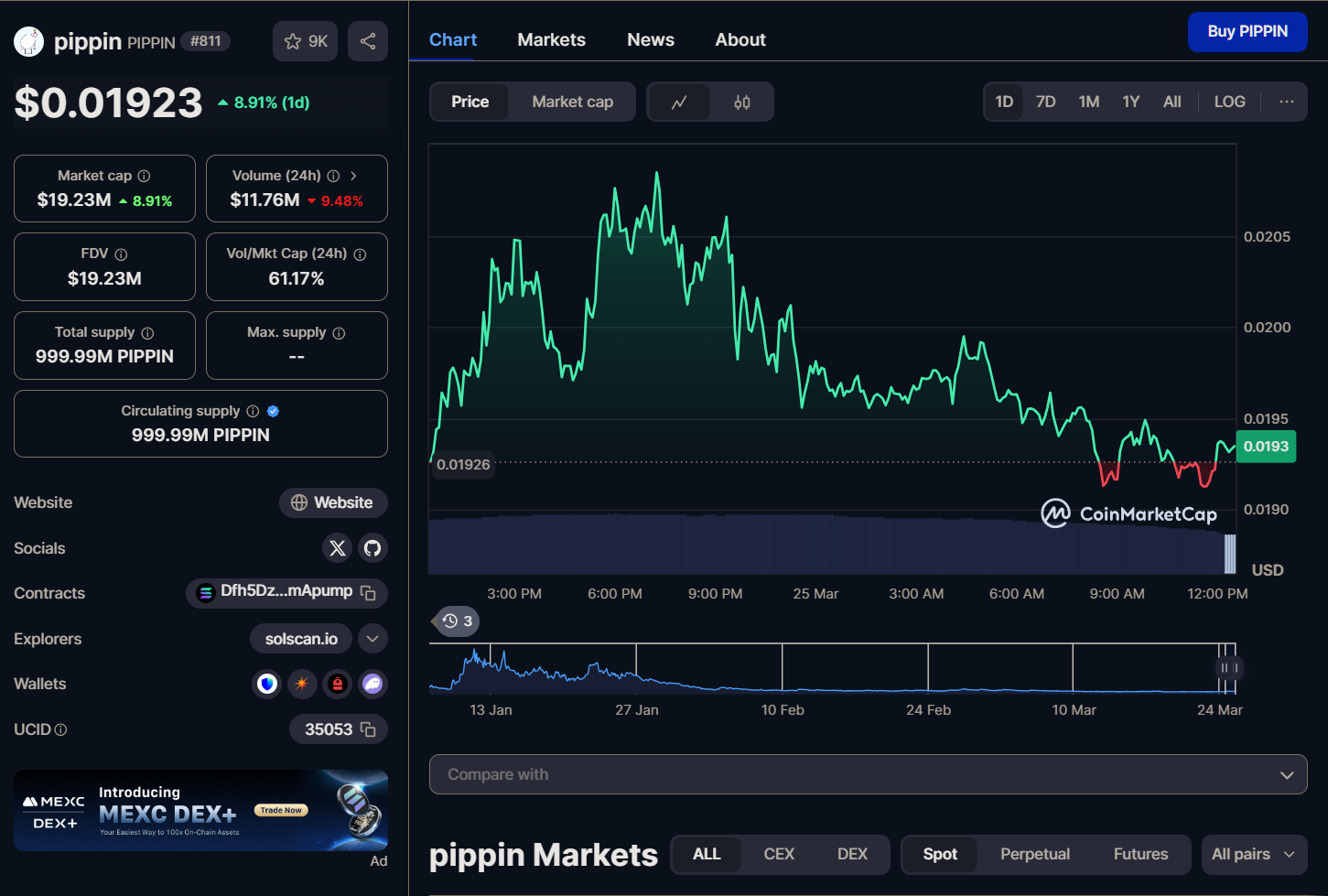Open pippin's X (Twitter) social icon
Image resolution: width=1328 pixels, height=896 pixels.
pos(338,547)
